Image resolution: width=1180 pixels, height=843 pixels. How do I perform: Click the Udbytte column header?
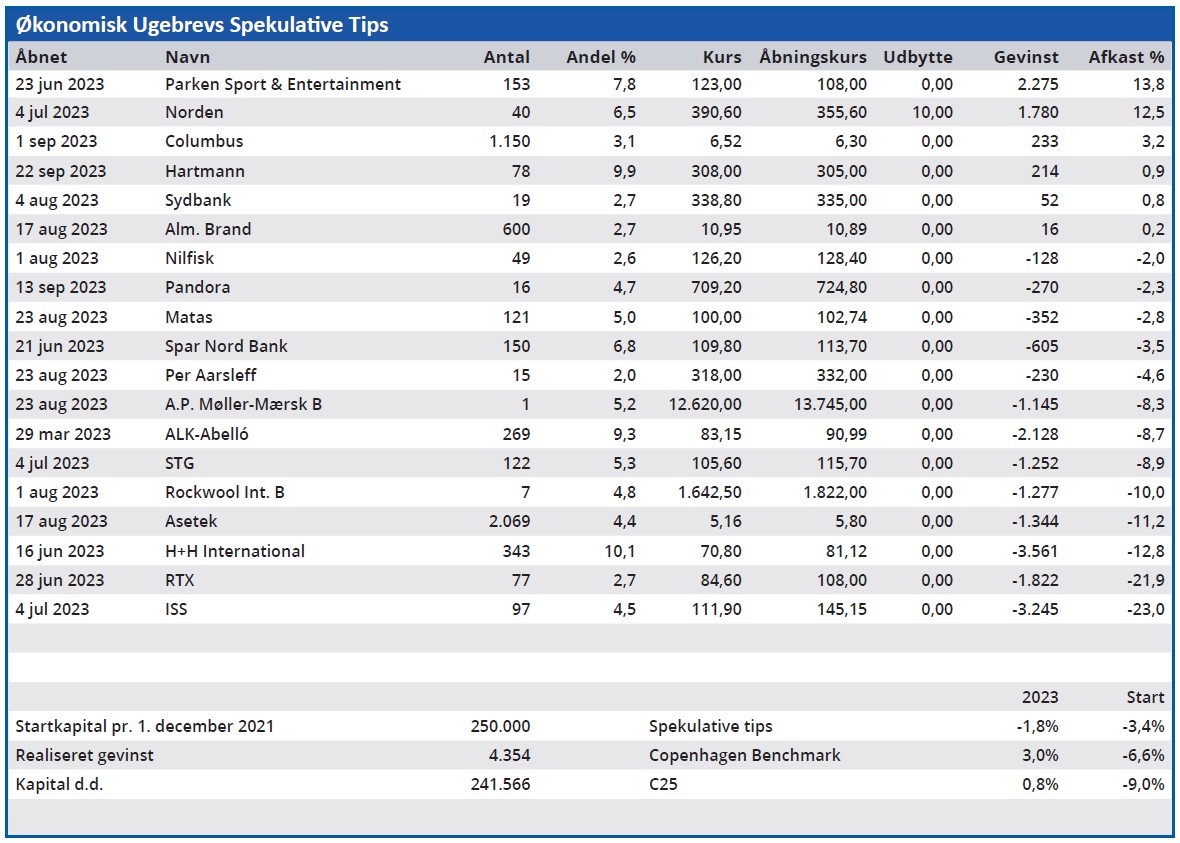click(x=919, y=57)
